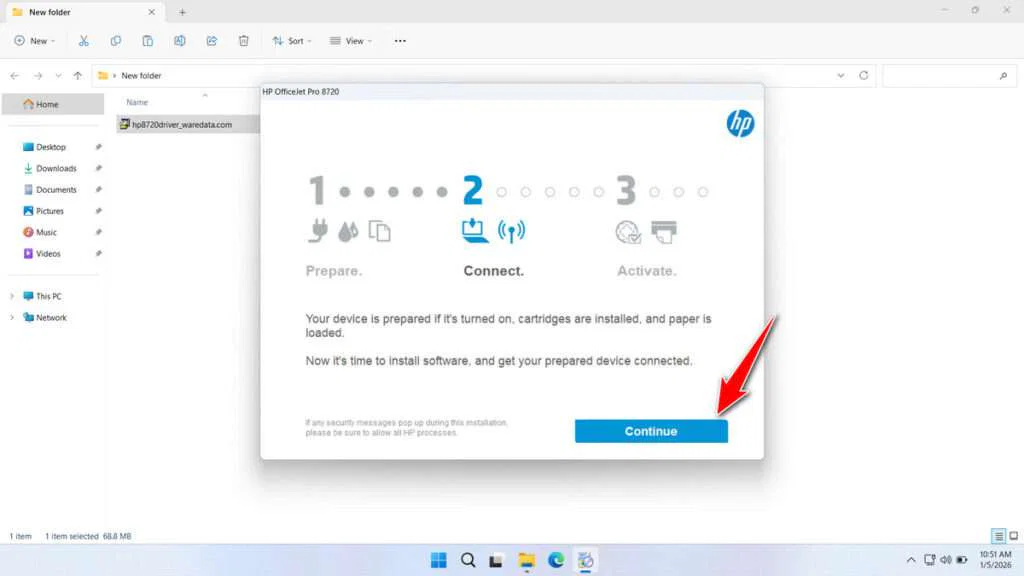Navigate back with the arrow button
The image size is (1024, 576).
[14, 75]
